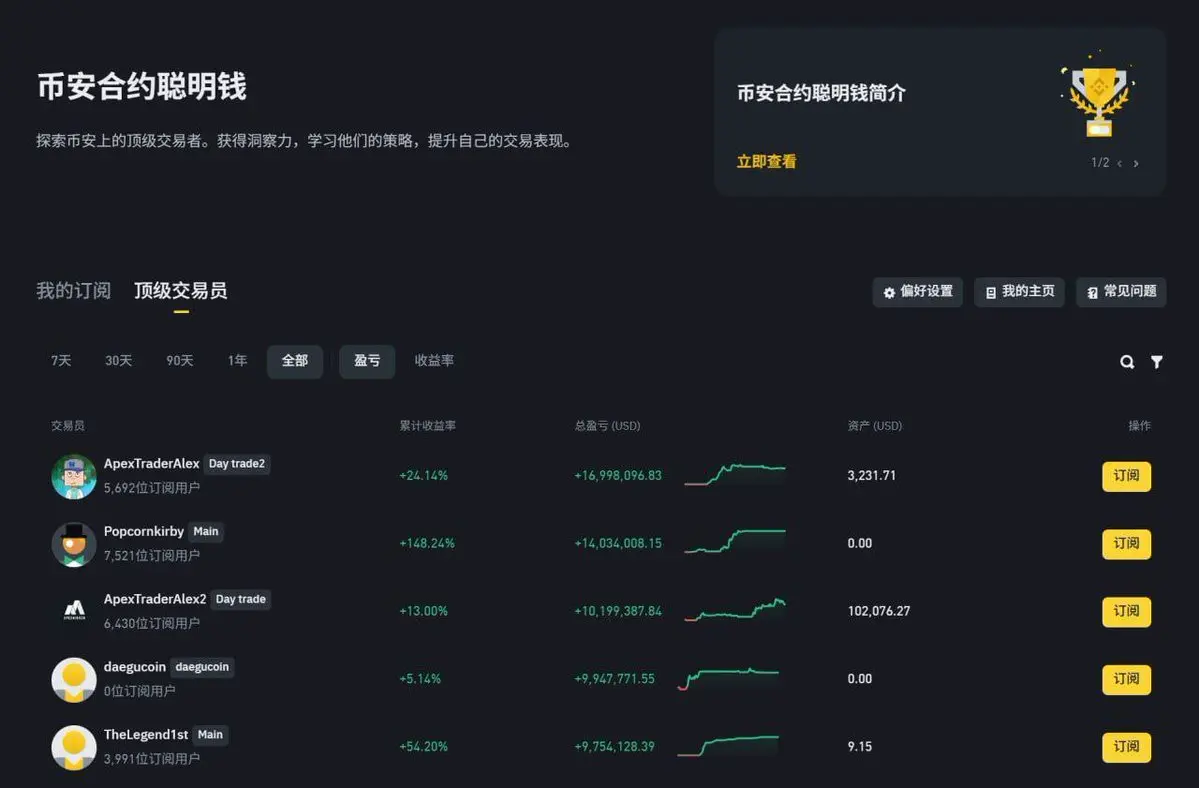The width and height of the screenshot is (1199, 788).
Task: Subscribe to ApexTraderAlex2 with 订阅
Action: [x=1126, y=611]
